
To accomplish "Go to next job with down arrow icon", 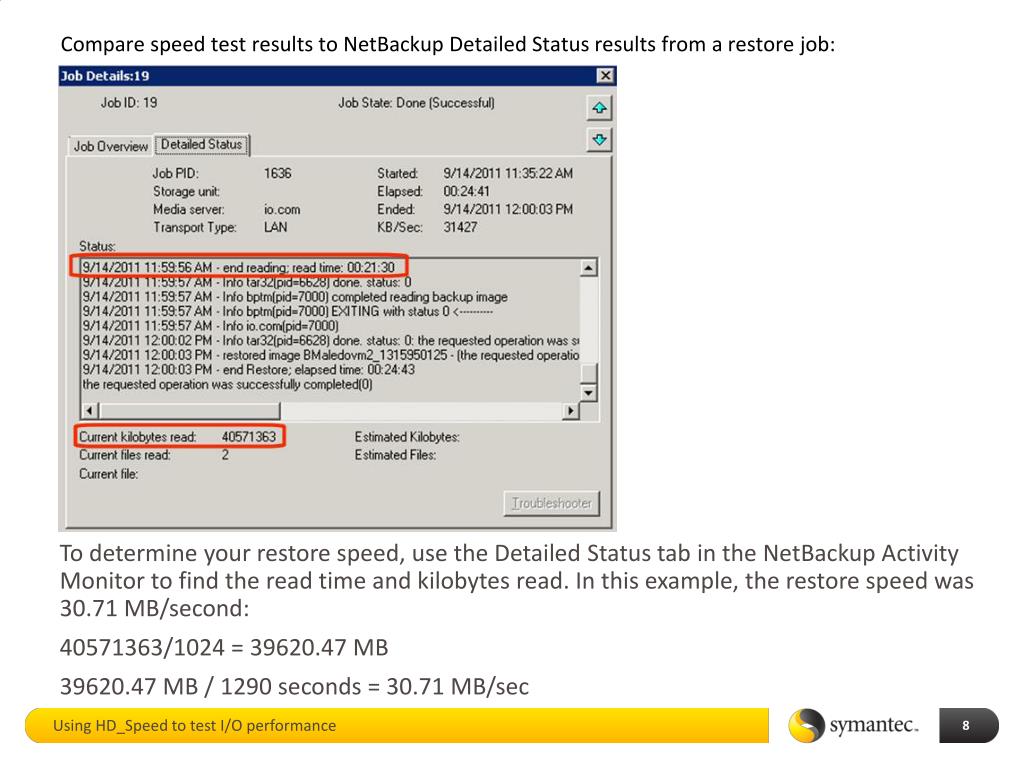I will pyautogui.click(x=599, y=139).
